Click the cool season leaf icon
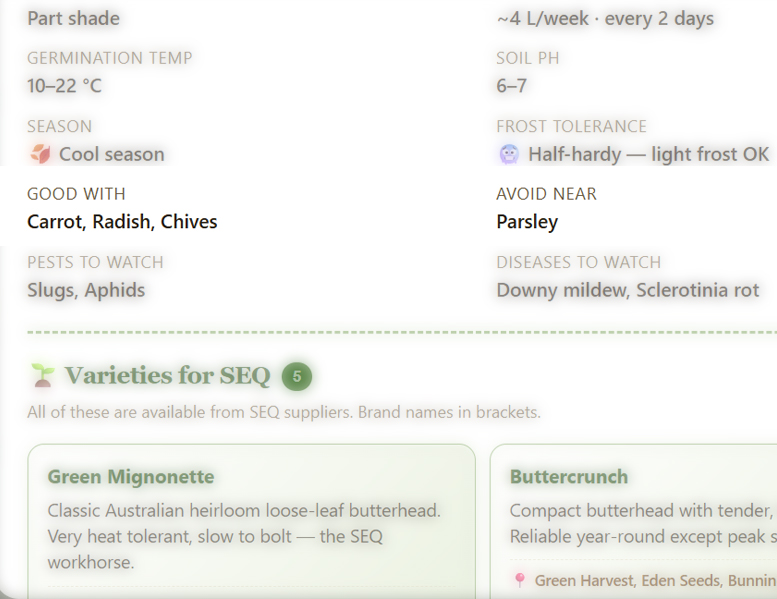This screenshot has width=777, height=599. 40,154
